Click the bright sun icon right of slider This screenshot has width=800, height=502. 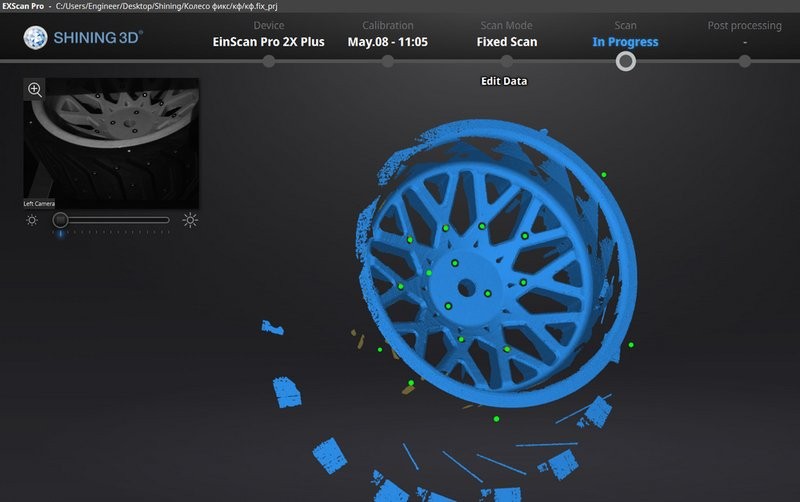[189, 220]
